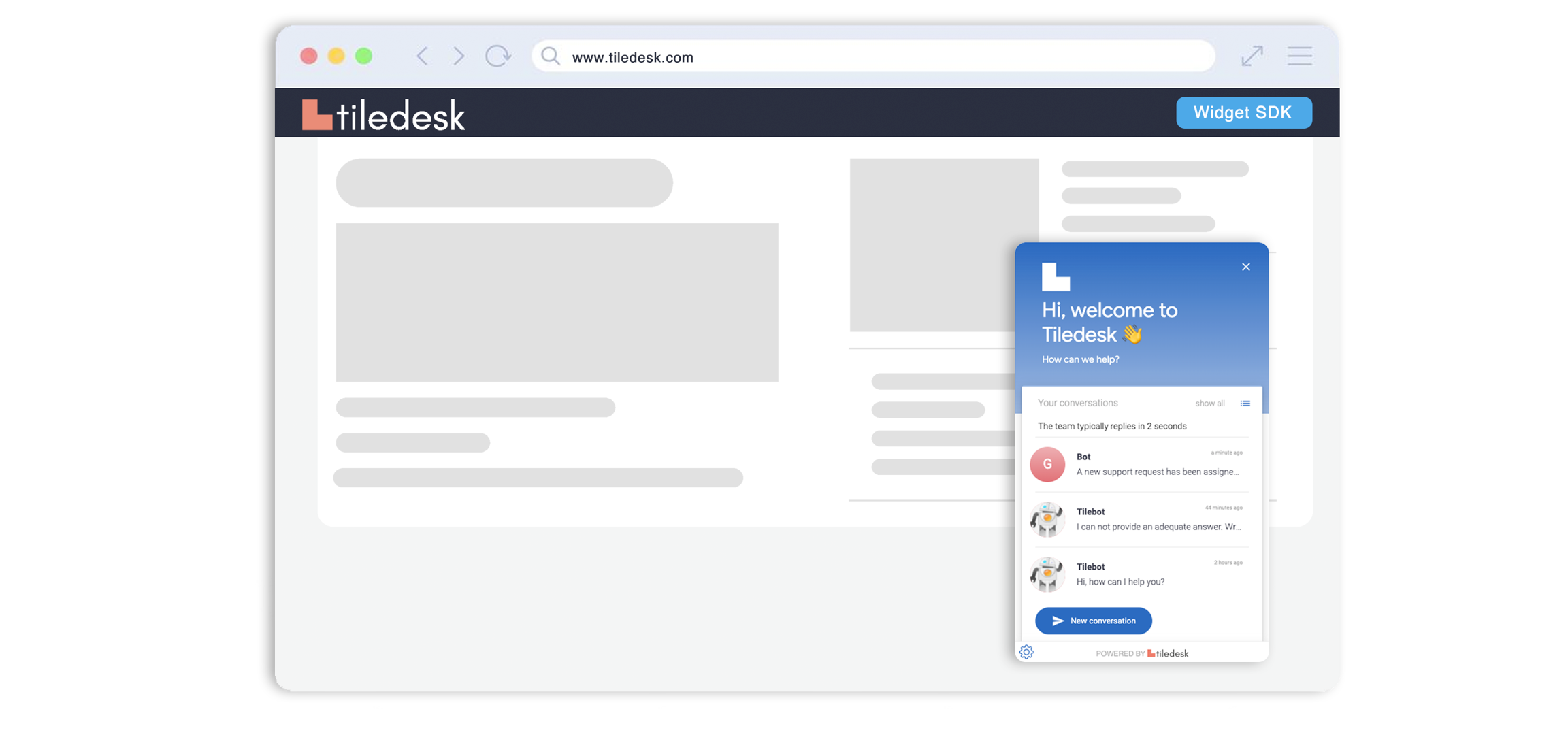Click the Widget SDK button
The image size is (1568, 756).
tap(1243, 112)
